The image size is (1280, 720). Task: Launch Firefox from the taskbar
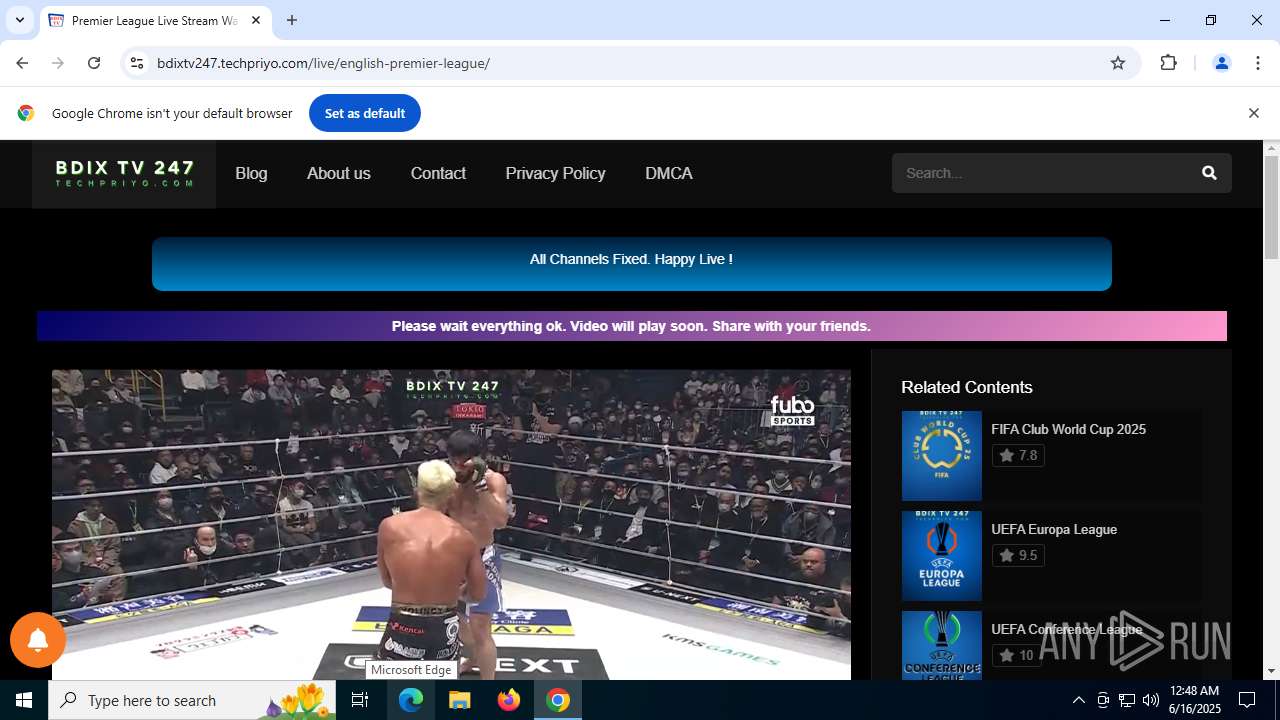508,700
